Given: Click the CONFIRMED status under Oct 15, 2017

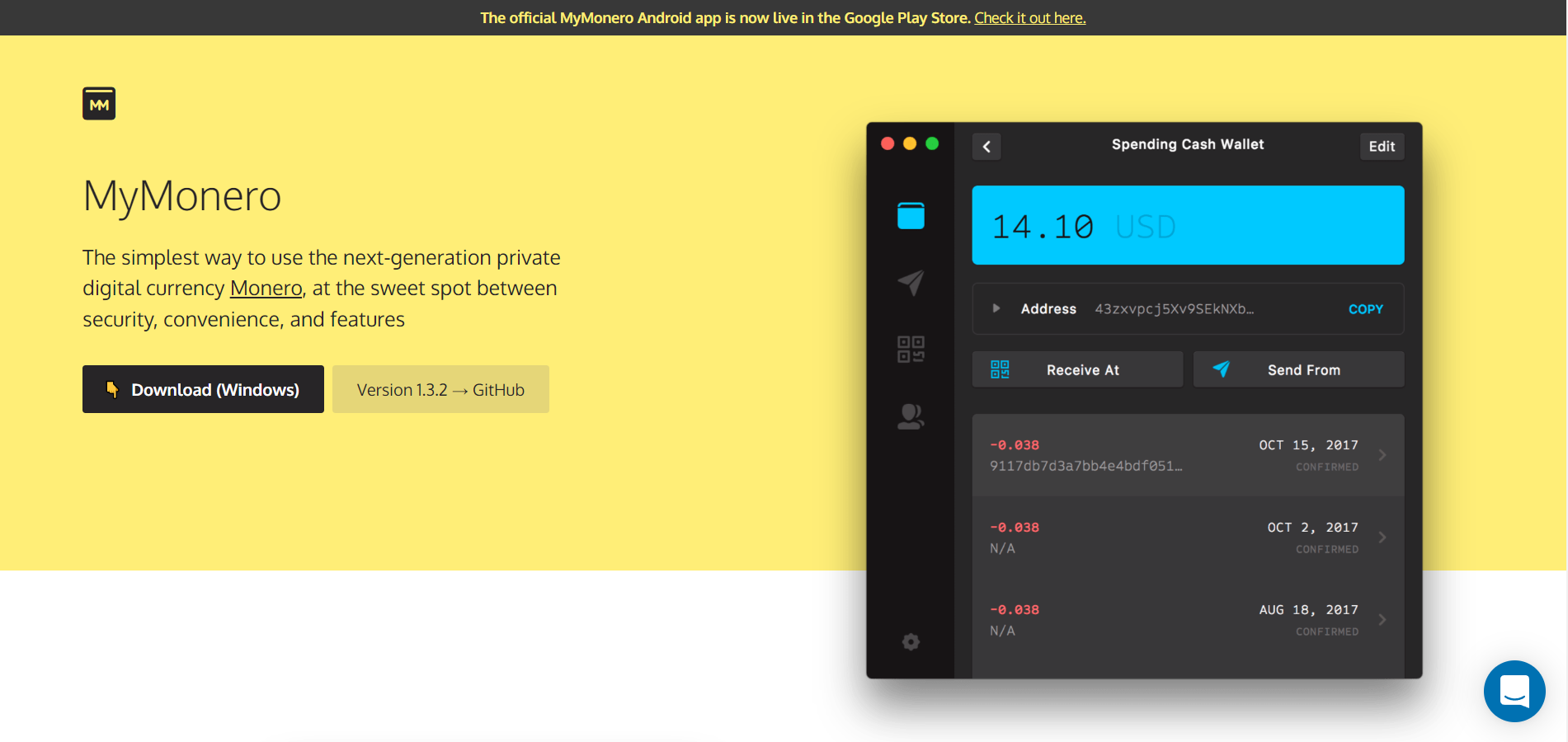Looking at the screenshot, I should click(1327, 467).
